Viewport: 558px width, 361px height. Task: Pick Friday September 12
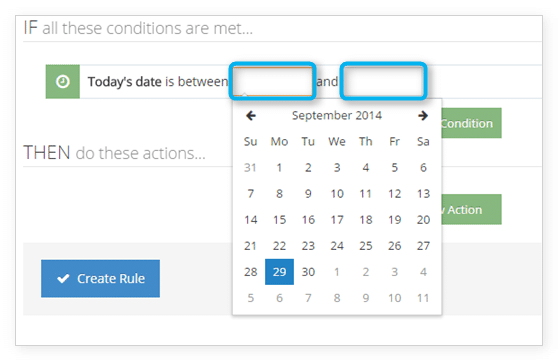(394, 194)
